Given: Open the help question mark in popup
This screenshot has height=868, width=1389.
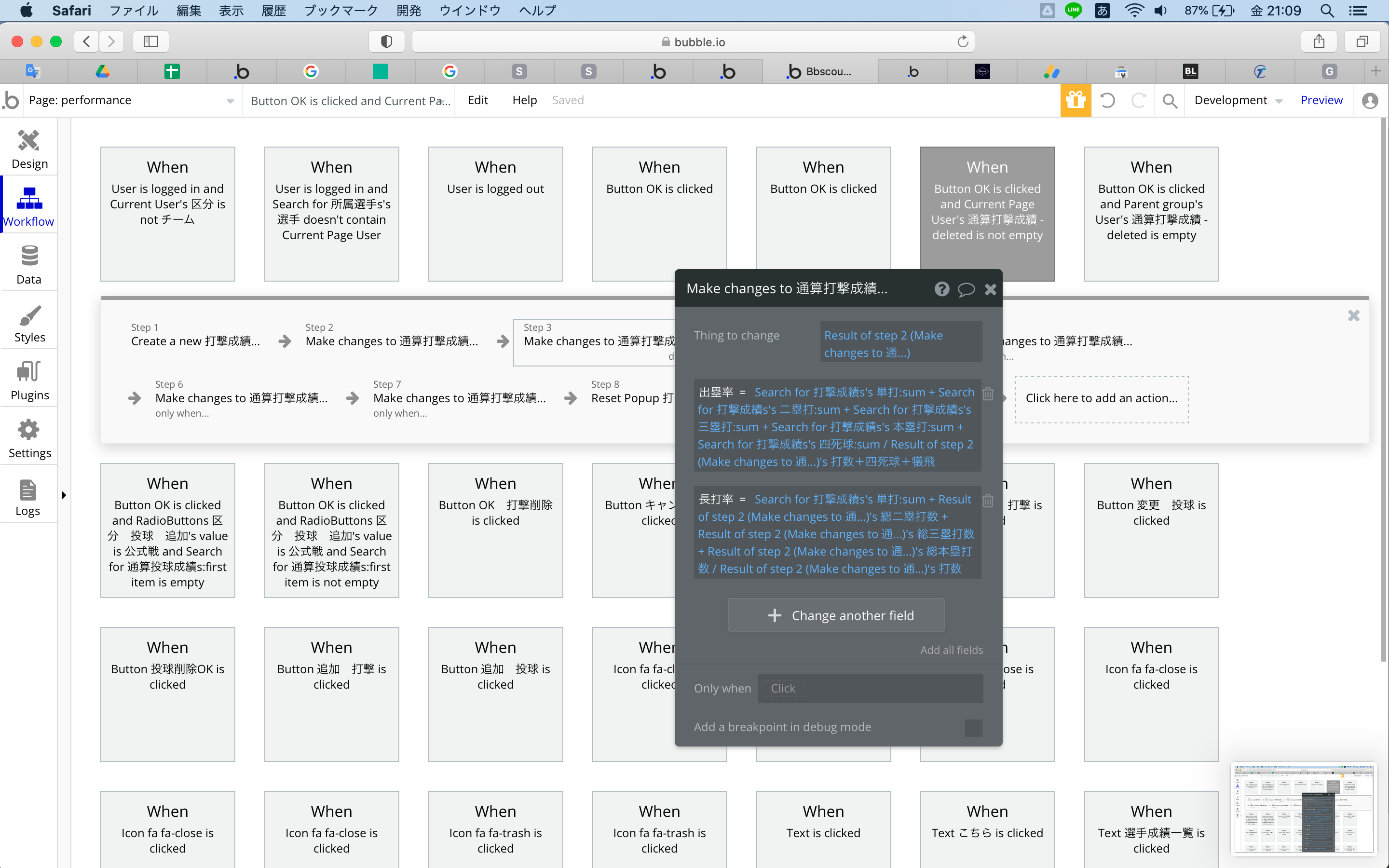Looking at the screenshot, I should (x=941, y=289).
